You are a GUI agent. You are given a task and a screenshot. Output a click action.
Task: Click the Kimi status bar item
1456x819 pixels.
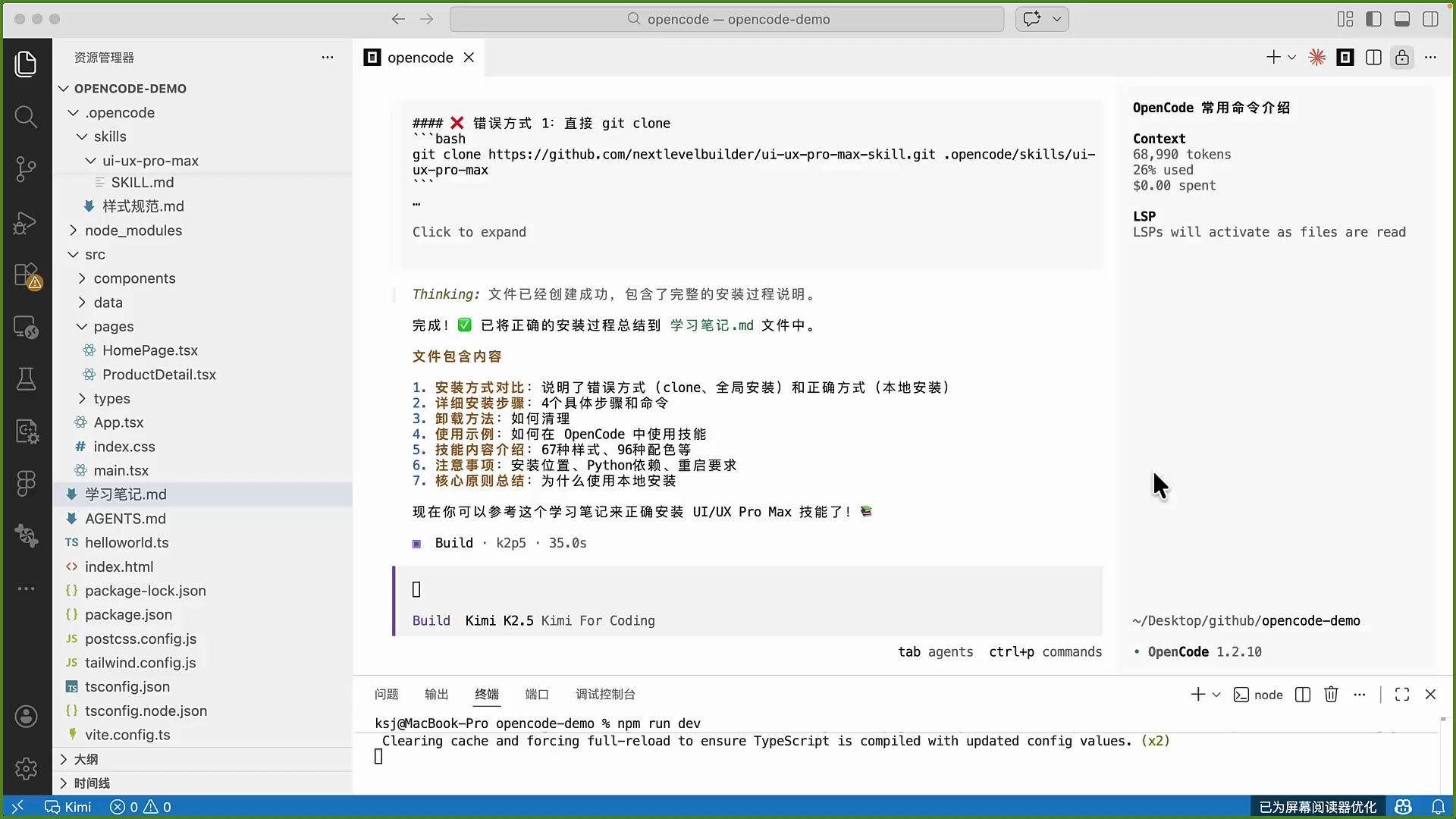(x=68, y=807)
